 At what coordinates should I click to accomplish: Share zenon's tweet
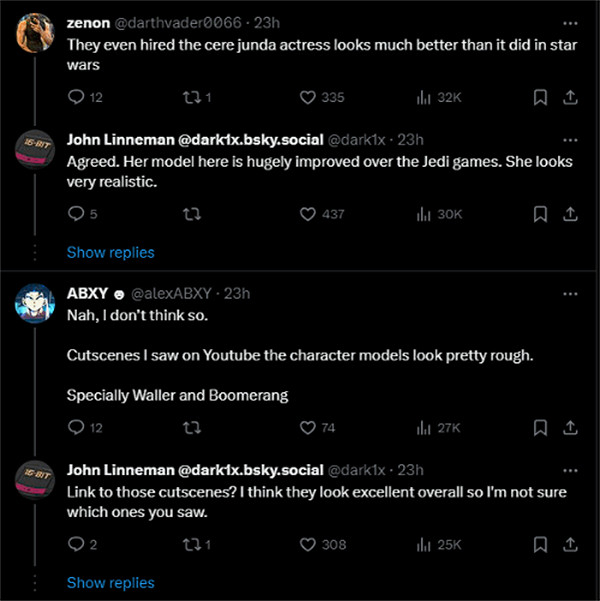pos(570,97)
